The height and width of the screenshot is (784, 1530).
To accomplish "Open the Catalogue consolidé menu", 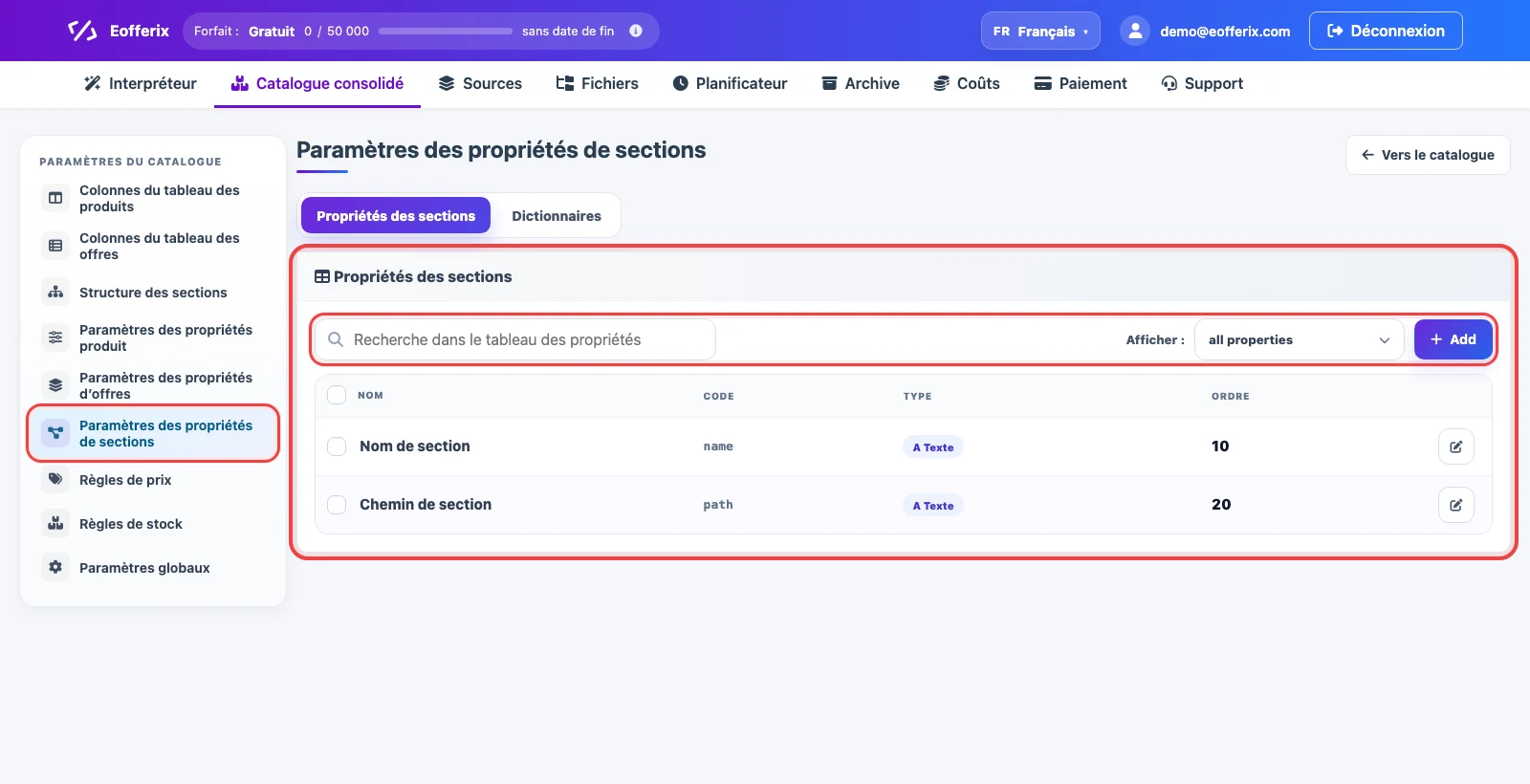I will [x=317, y=83].
